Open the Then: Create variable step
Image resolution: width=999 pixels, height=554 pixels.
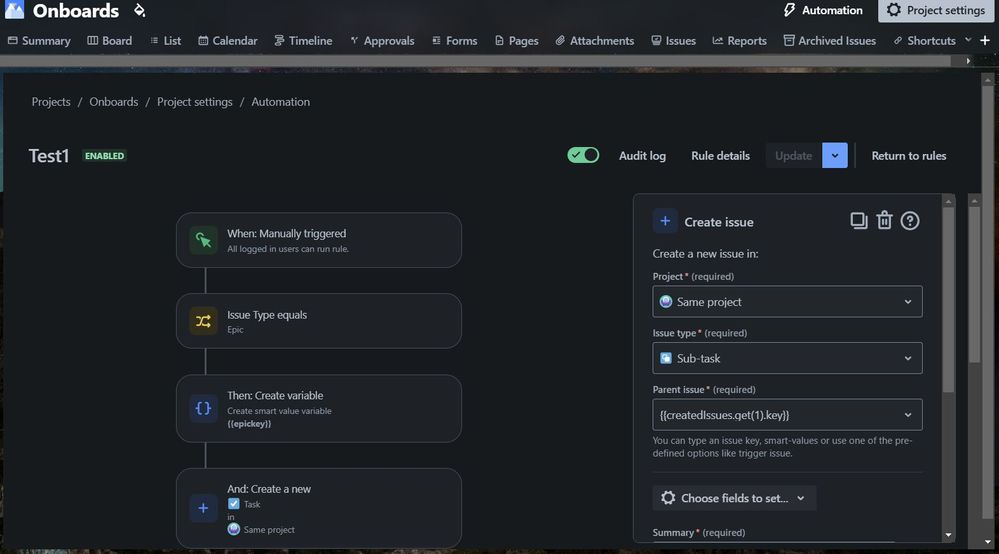point(319,408)
